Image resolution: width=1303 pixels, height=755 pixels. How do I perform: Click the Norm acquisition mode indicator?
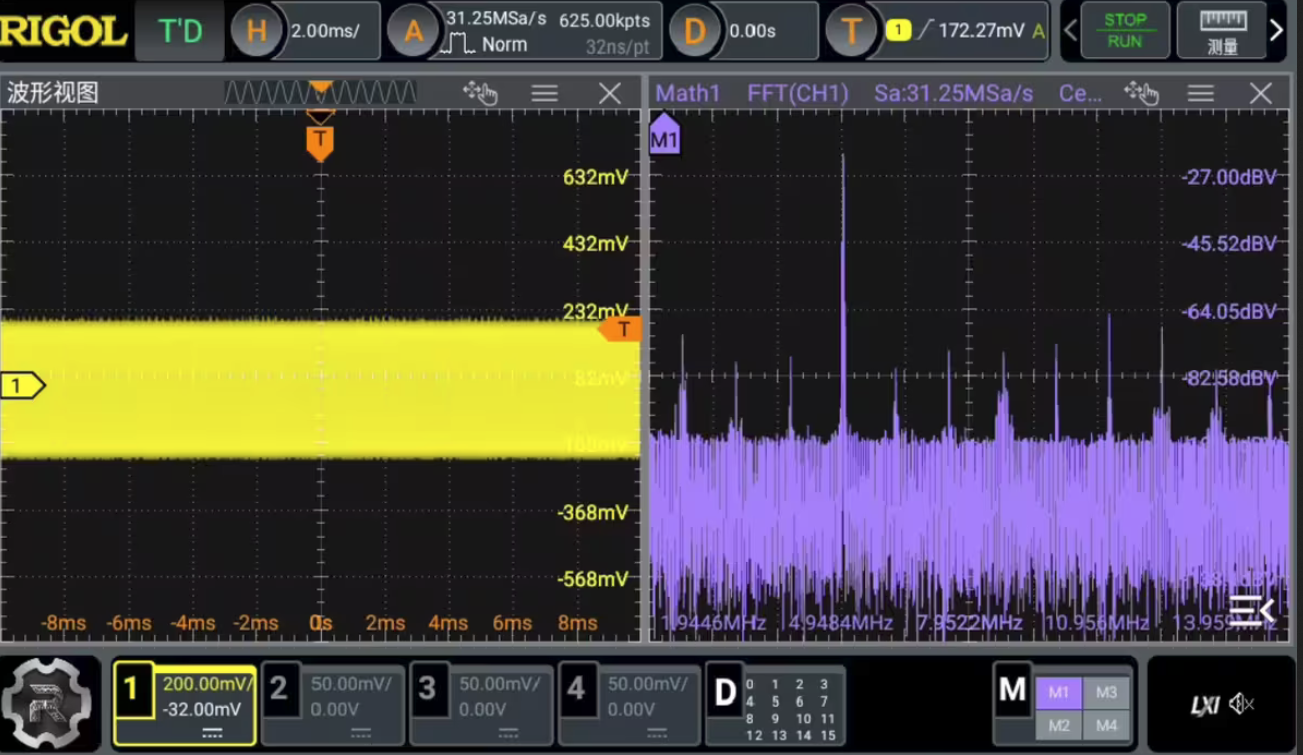[504, 44]
